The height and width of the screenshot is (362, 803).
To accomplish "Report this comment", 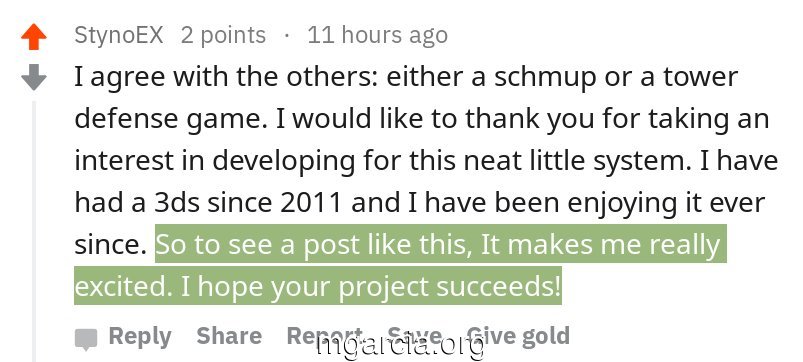I will coord(325,336).
